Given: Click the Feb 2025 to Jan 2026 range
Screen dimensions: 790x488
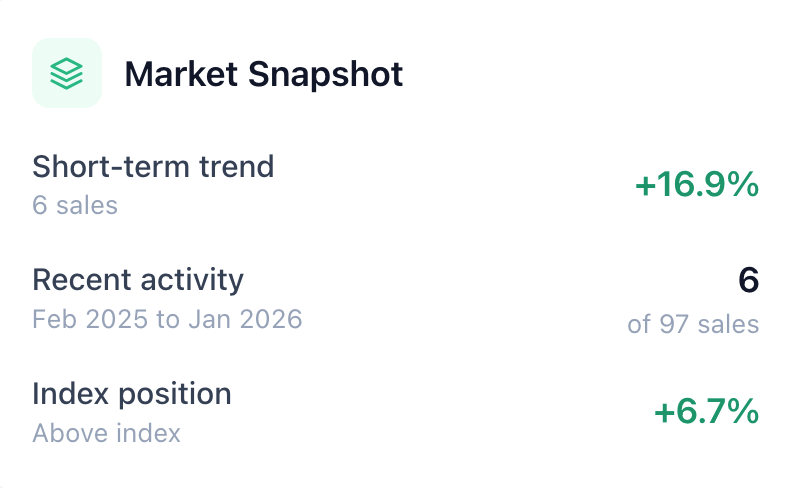Looking at the screenshot, I should point(167,319).
